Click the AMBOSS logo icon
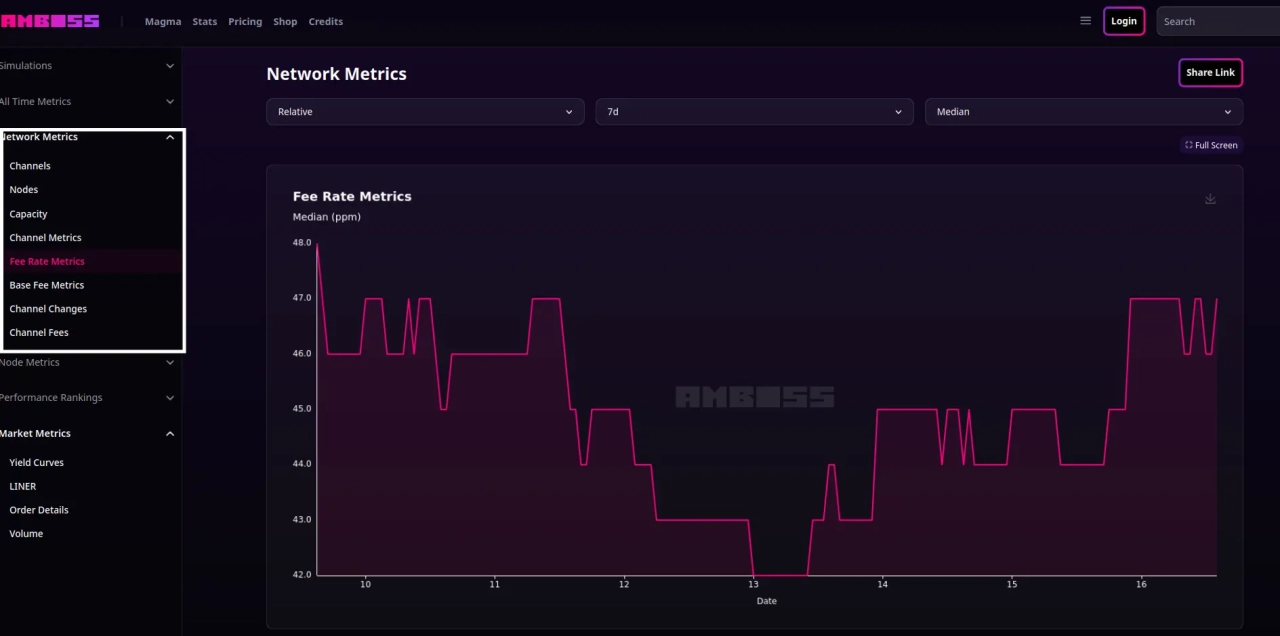The image size is (1280, 636). [50, 20]
